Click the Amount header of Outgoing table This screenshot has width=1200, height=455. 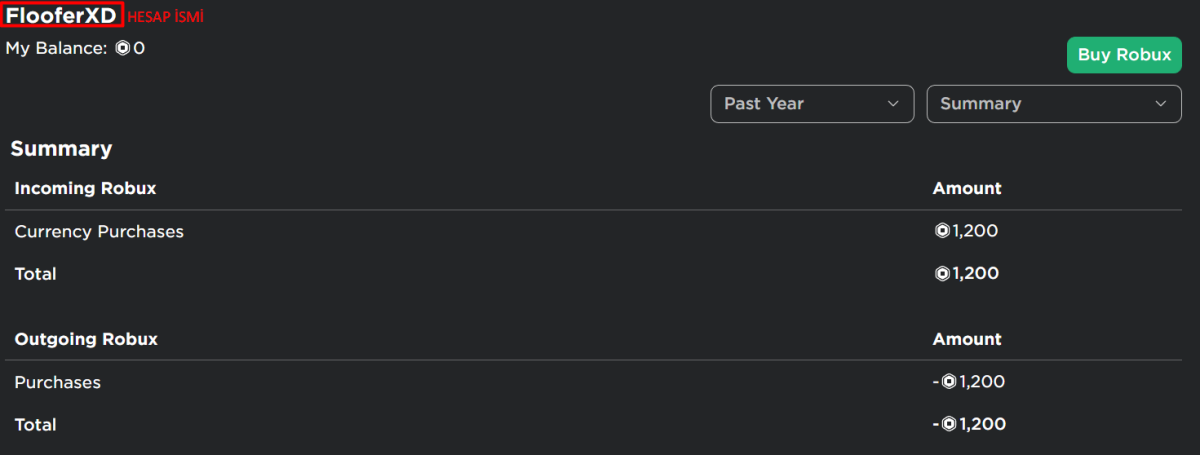[967, 339]
